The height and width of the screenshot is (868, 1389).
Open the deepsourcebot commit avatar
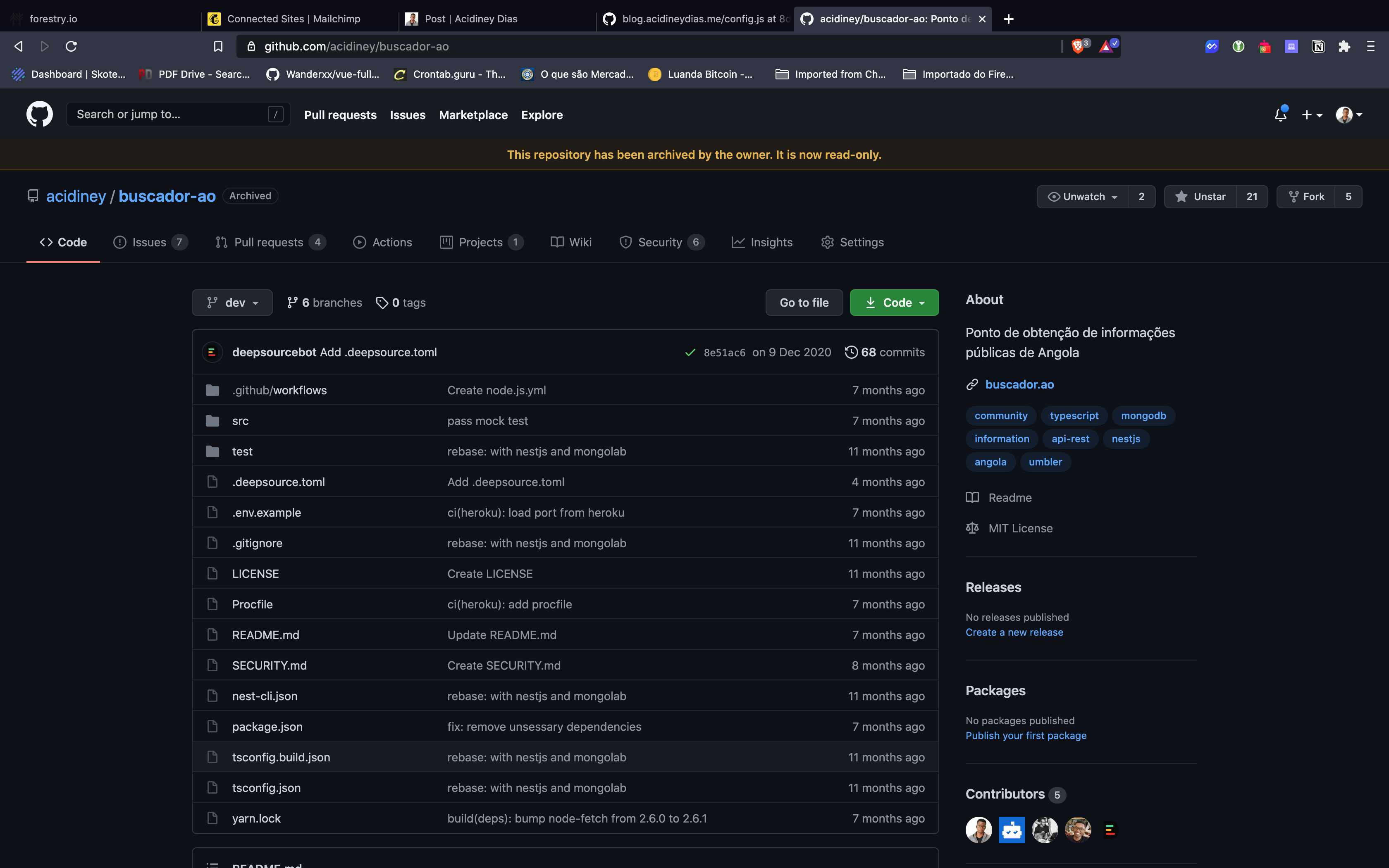click(212, 352)
